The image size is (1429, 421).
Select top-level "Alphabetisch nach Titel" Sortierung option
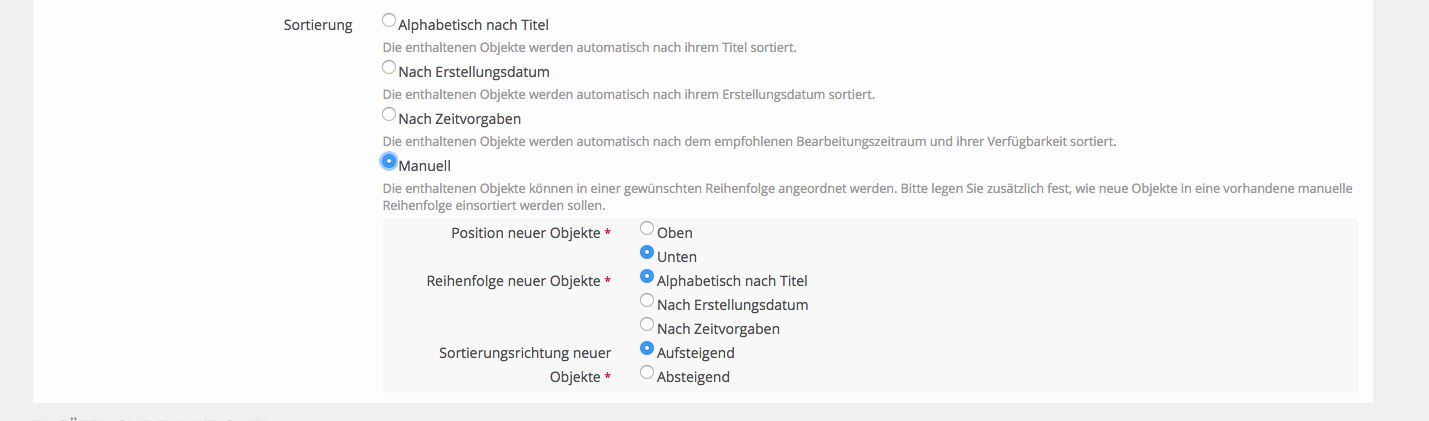click(x=389, y=21)
